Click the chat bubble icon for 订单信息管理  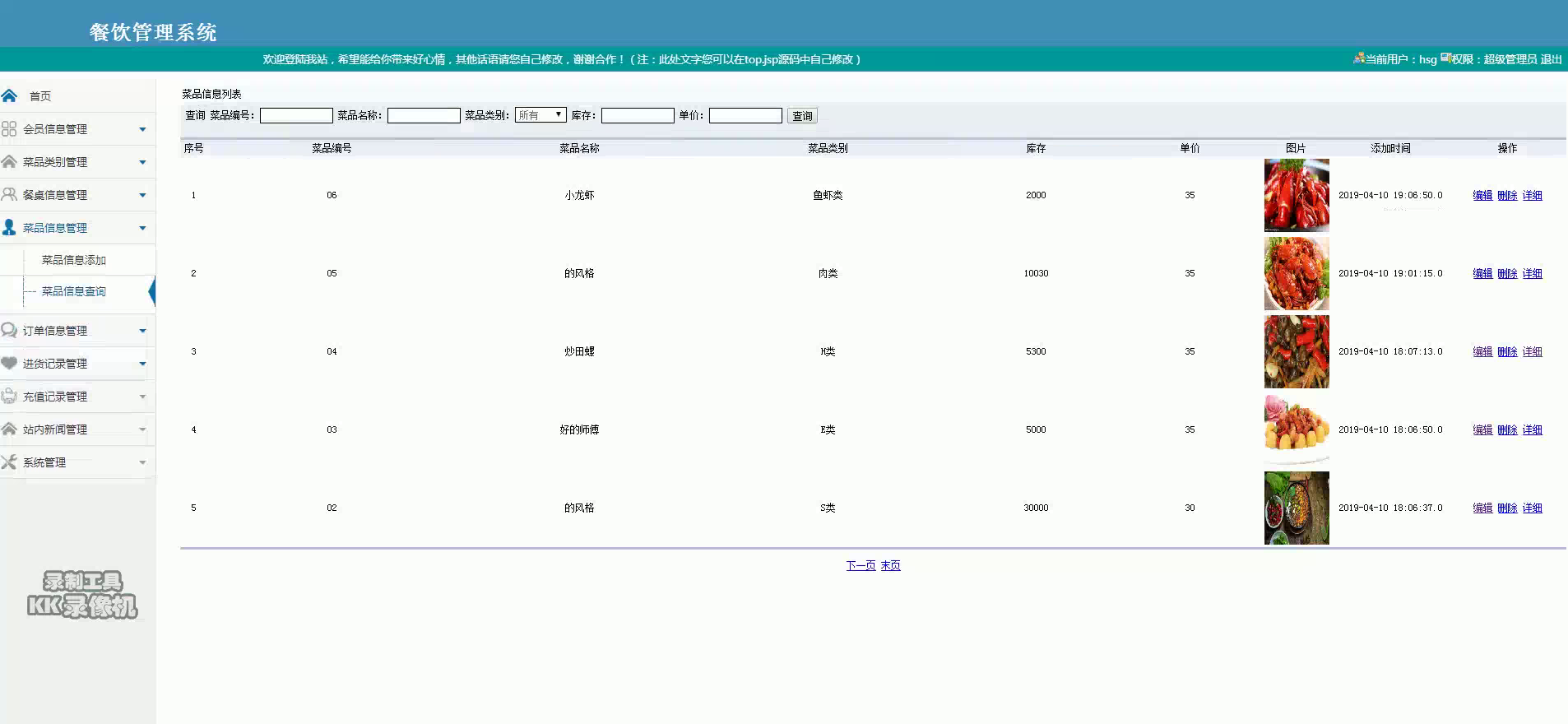(9, 330)
